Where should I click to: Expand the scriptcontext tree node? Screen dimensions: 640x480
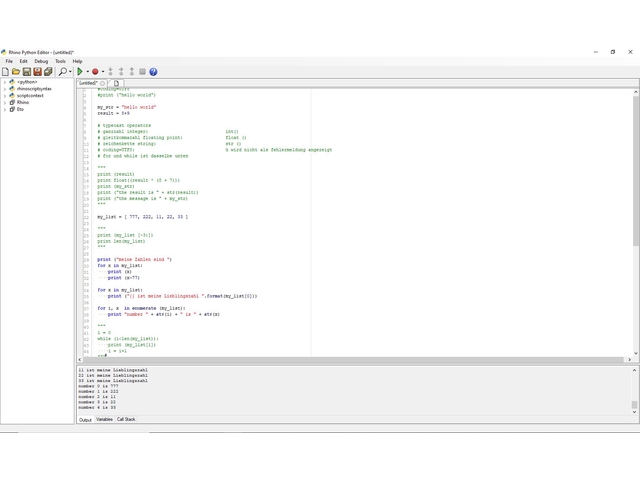point(5,96)
